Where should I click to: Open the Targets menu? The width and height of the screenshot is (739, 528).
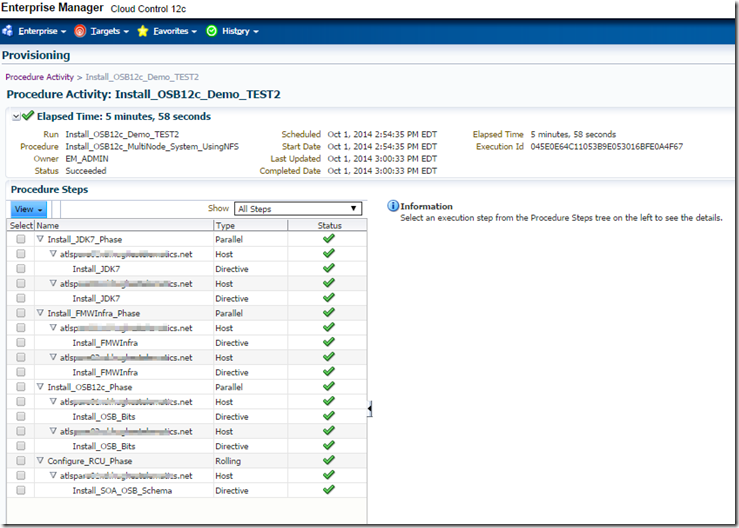click(109, 31)
